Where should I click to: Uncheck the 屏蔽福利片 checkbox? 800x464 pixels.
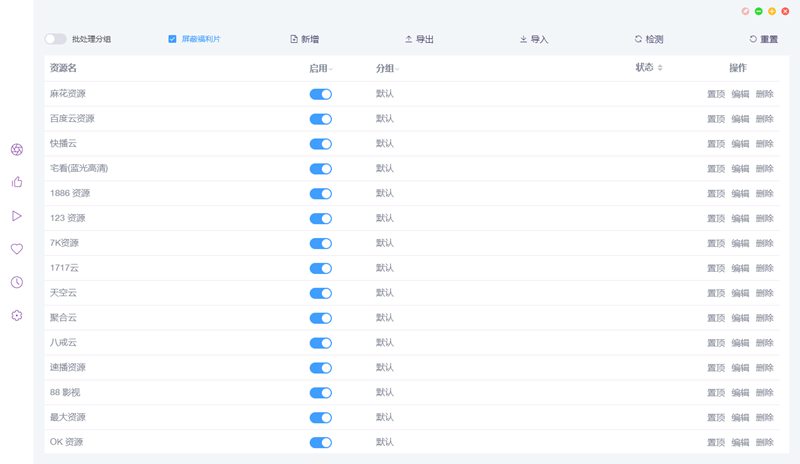point(172,39)
